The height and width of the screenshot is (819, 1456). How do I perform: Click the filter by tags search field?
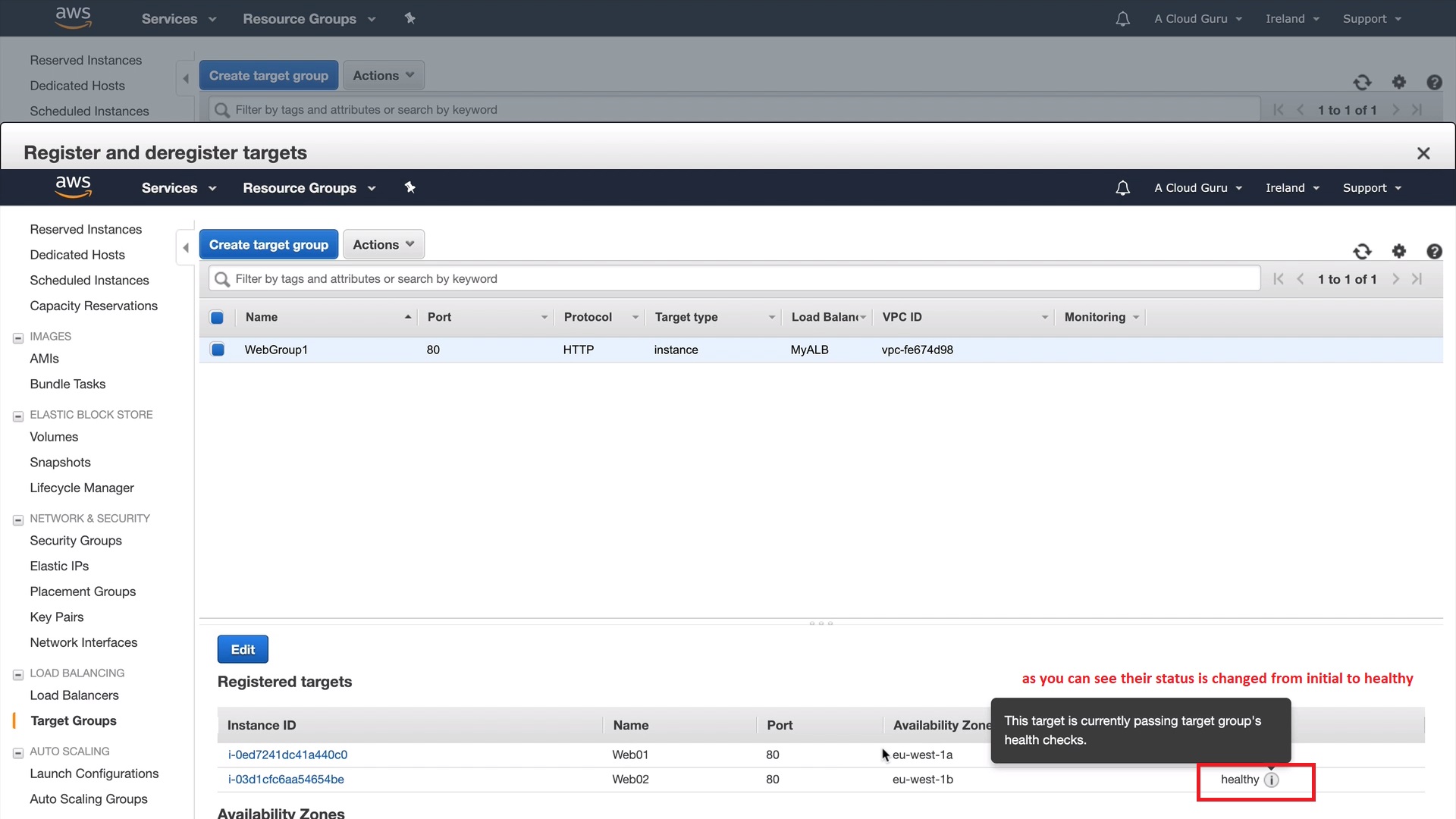tap(734, 279)
